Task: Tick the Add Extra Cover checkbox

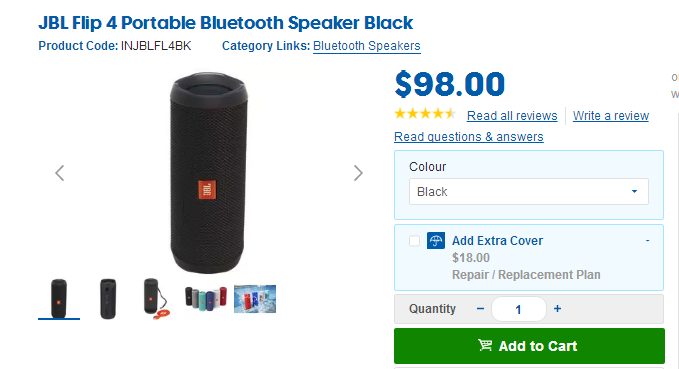Action: pyautogui.click(x=414, y=241)
